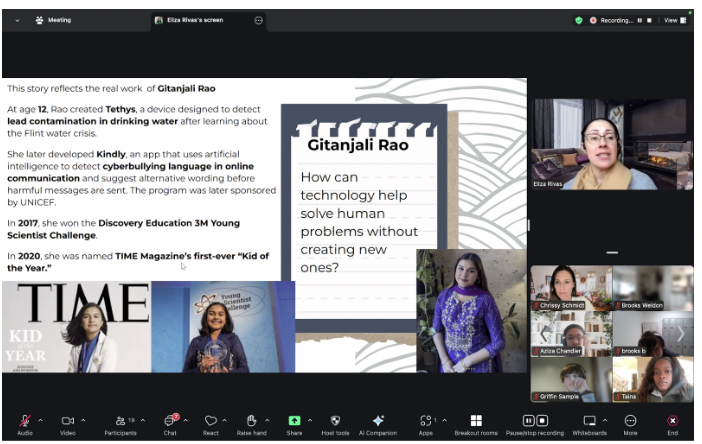Stop recording in the bottom toolbar
Image resolution: width=702 pixels, height=444 pixels.
click(x=542, y=421)
